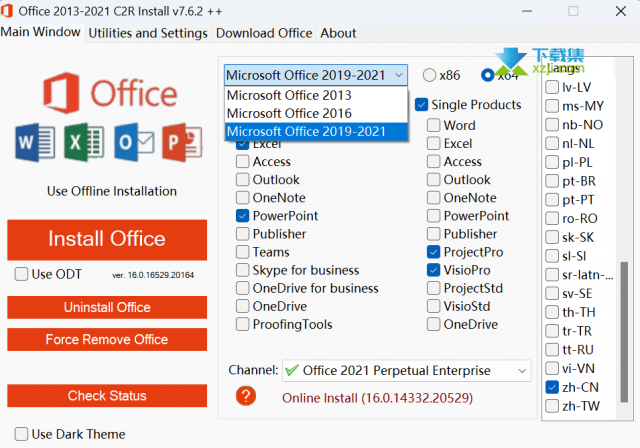Viewport: 640px width, 448px height.
Task: Check the zh-TW language option
Action: coord(552,407)
